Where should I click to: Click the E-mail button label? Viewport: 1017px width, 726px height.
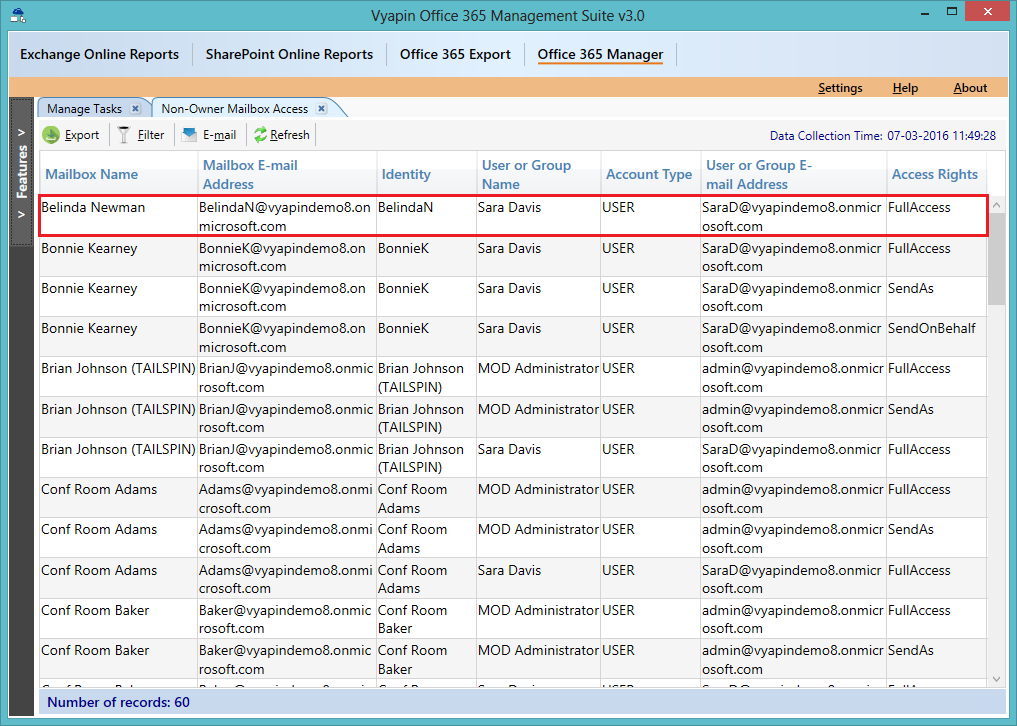pos(219,135)
